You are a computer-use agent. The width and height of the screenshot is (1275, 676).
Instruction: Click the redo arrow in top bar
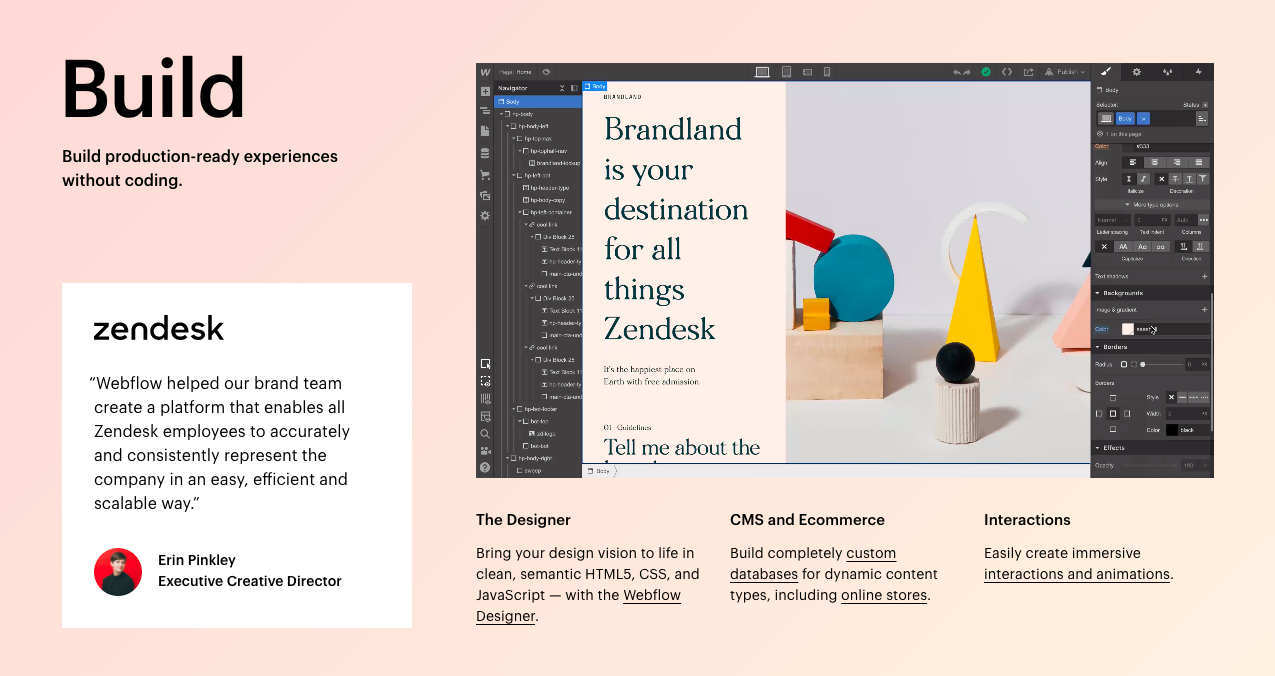(967, 72)
